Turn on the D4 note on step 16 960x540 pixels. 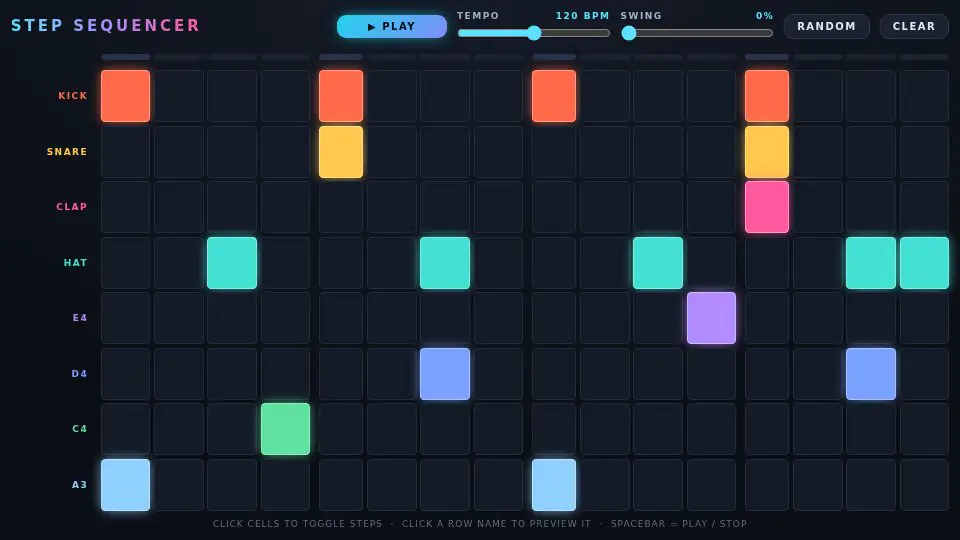[x=924, y=373]
